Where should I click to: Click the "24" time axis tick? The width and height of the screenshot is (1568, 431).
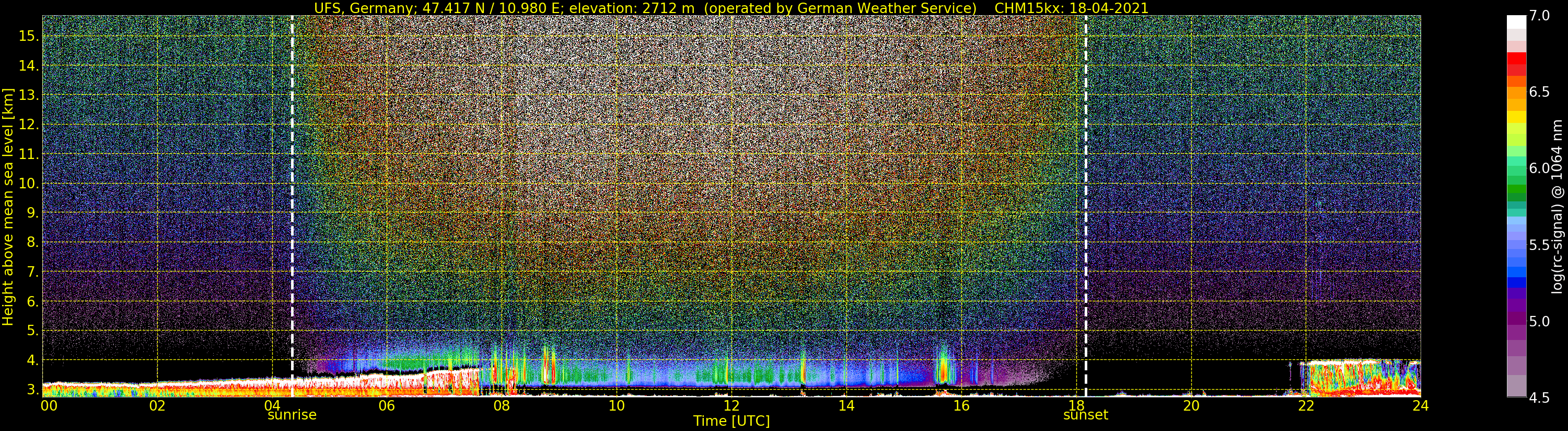coord(1421,405)
